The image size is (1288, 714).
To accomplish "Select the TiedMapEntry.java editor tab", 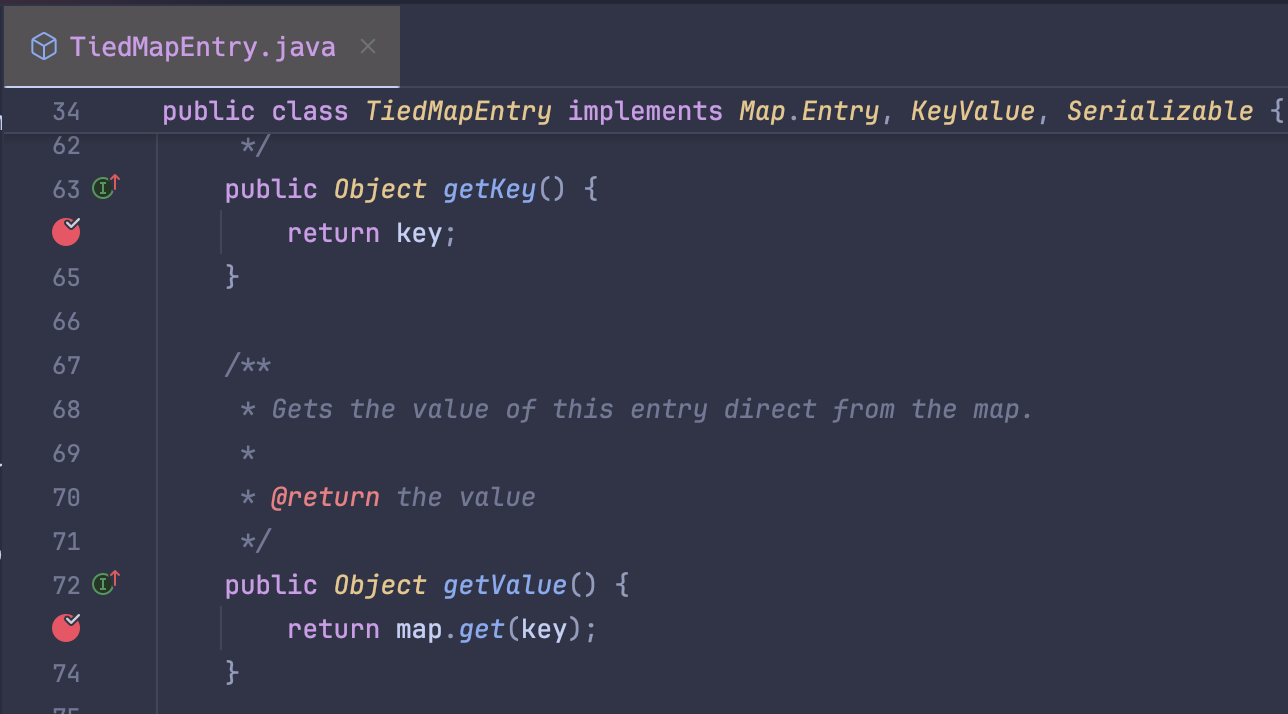I will point(200,45).
